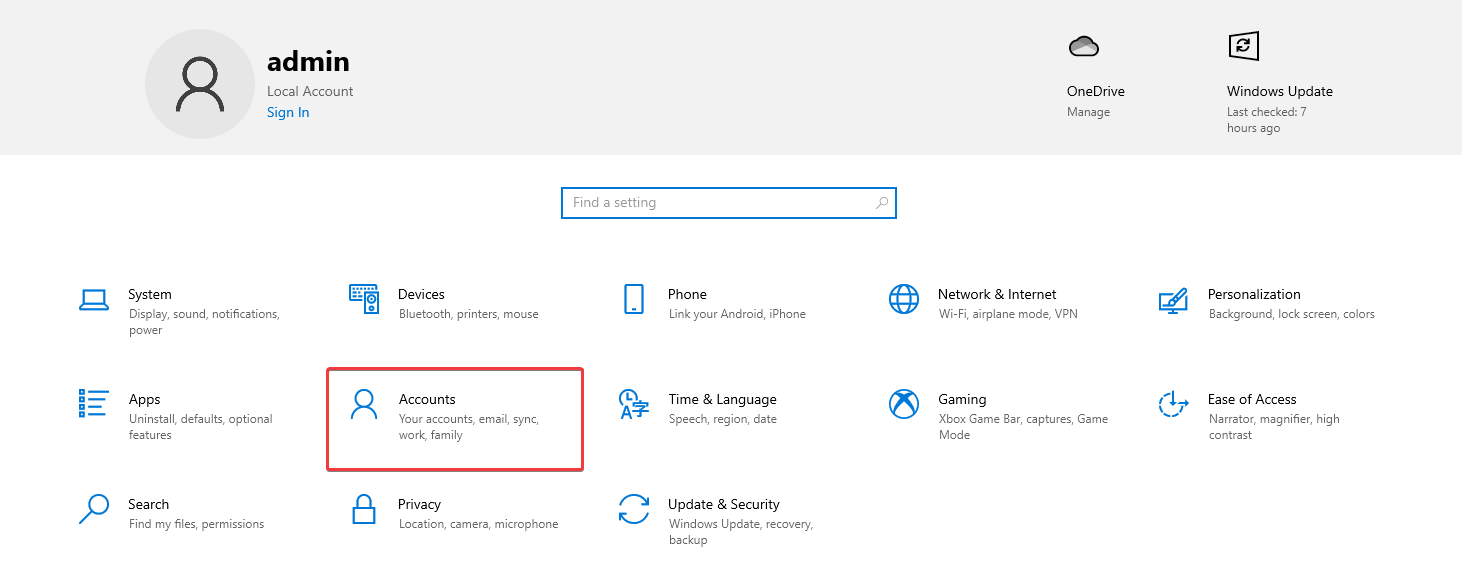The height and width of the screenshot is (586, 1462).
Task: Open the Devices keyboard and speaker icon
Action: 364,299
